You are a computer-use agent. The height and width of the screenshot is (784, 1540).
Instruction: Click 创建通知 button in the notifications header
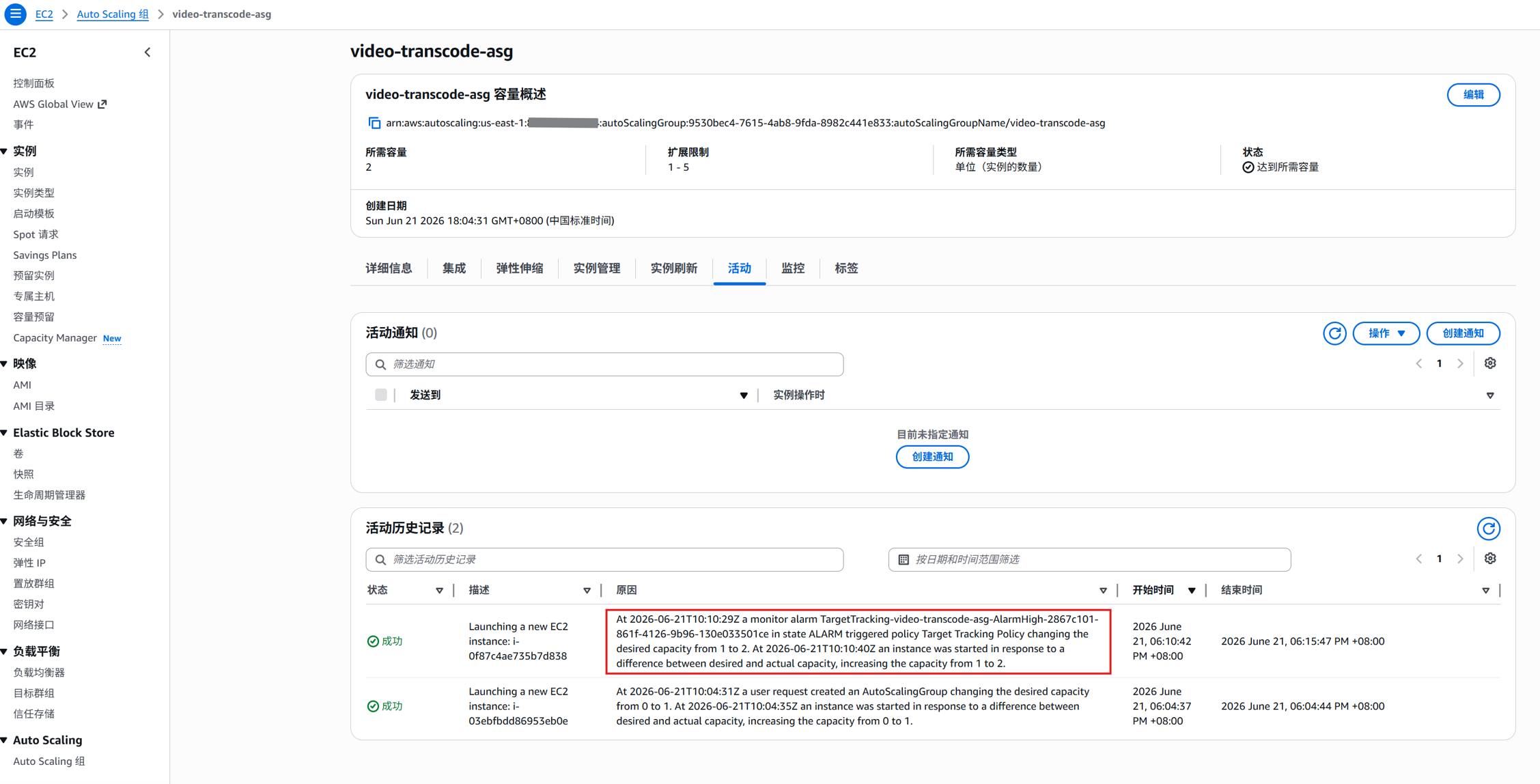pyautogui.click(x=1463, y=333)
